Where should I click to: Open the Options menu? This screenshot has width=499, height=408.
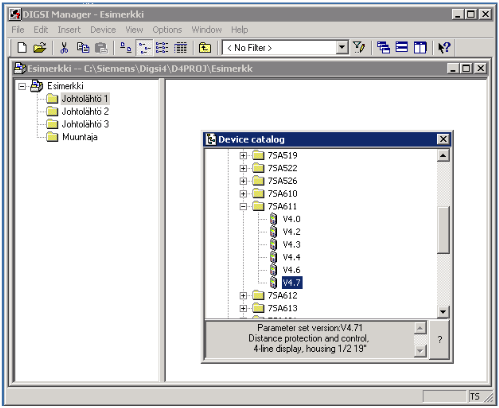tap(167, 30)
